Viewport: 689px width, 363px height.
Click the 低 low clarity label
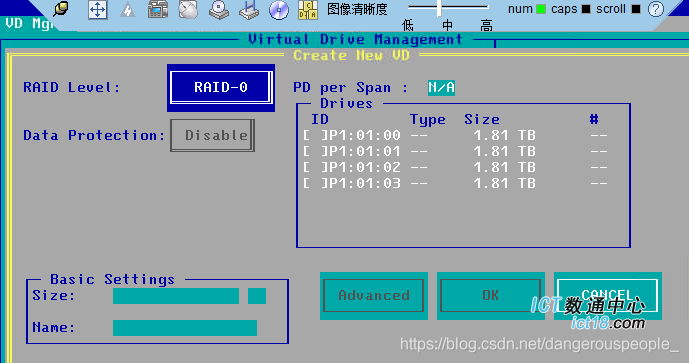coord(408,25)
